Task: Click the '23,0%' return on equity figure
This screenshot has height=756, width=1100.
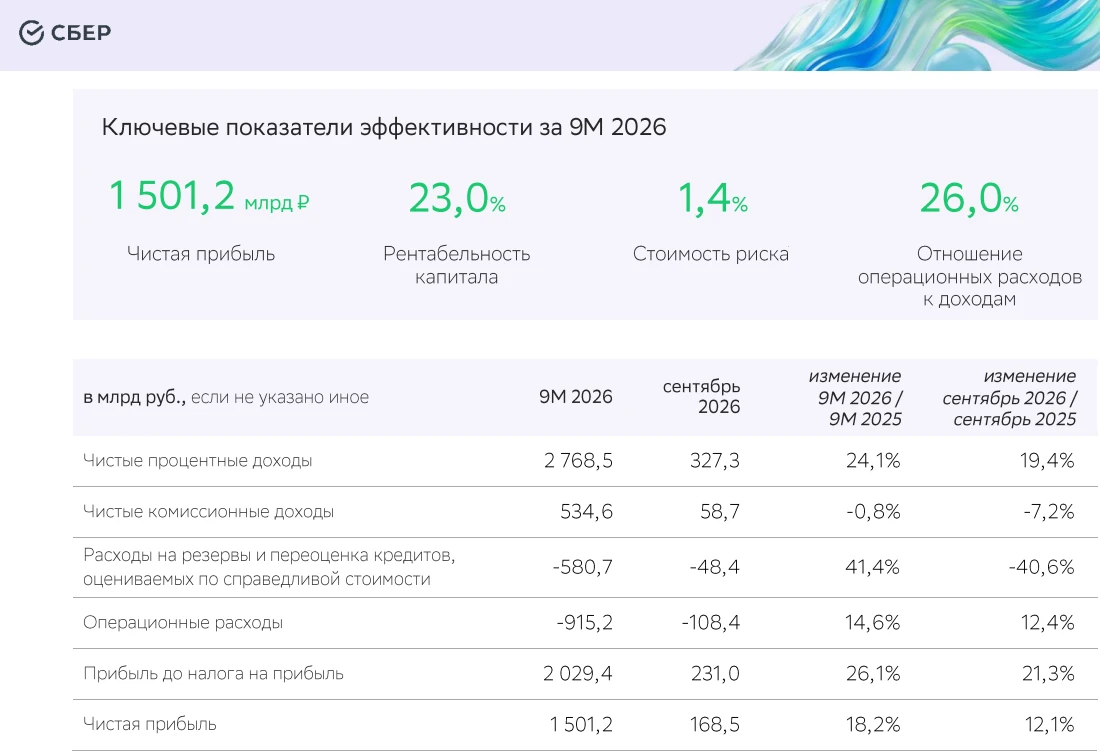Action: click(x=457, y=198)
